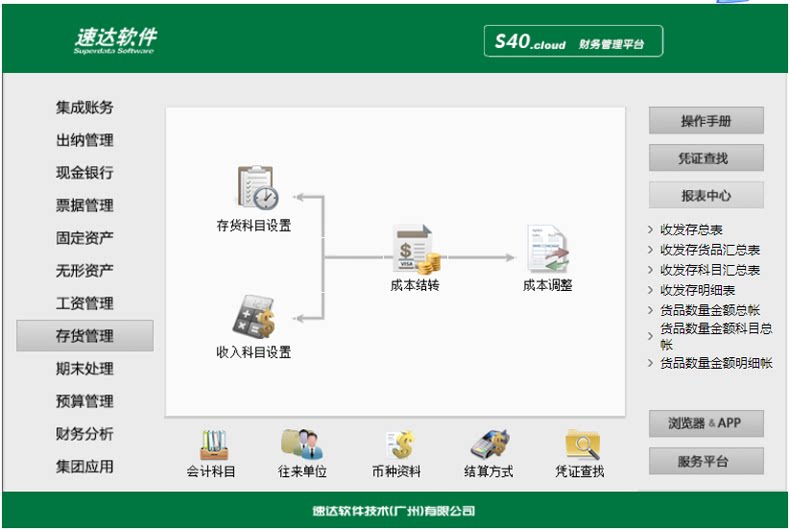
Task: Click the 凭证查找 folder magnifier icon
Action: (x=583, y=444)
